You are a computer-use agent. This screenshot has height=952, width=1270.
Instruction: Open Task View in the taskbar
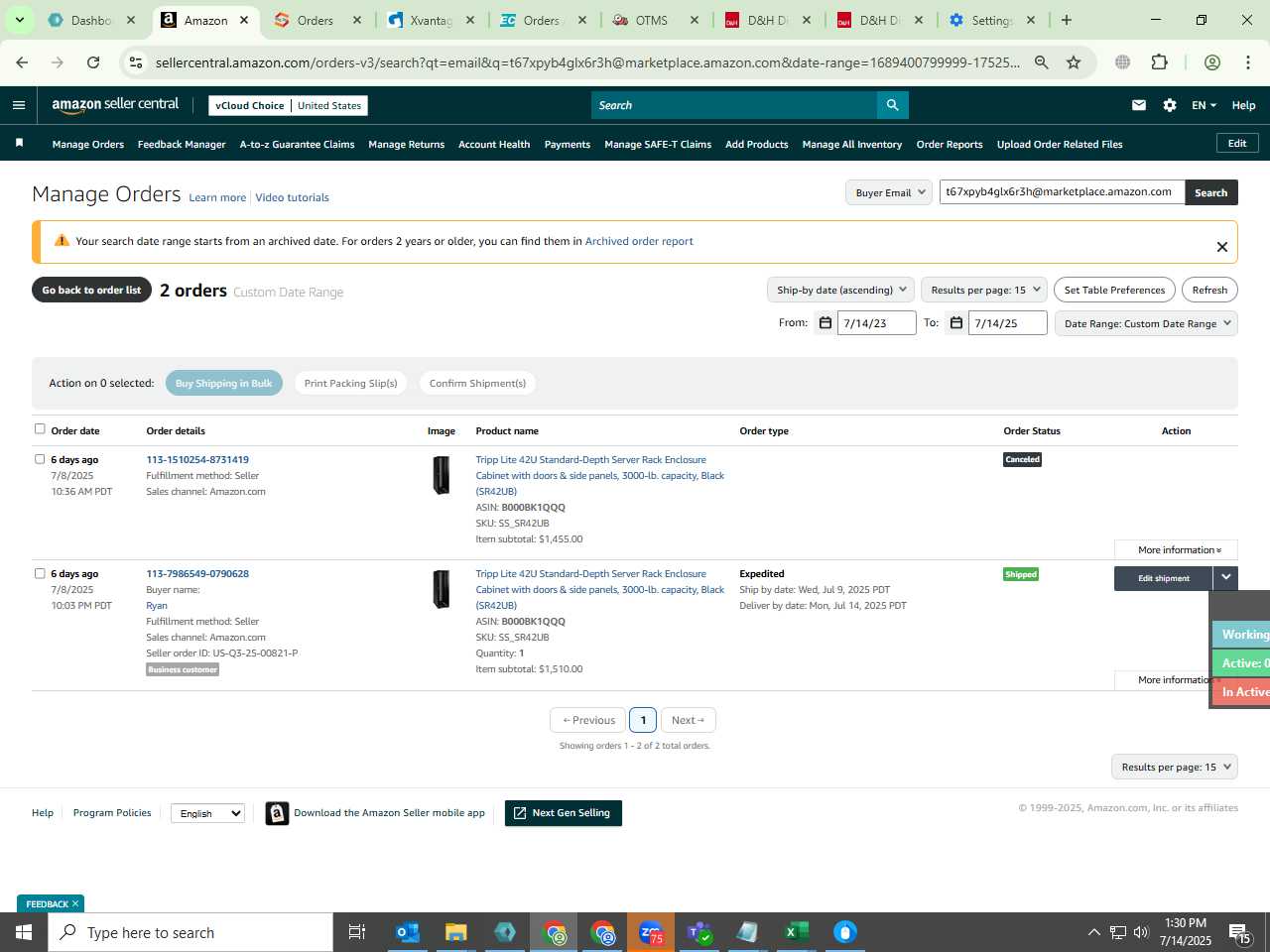(357, 932)
